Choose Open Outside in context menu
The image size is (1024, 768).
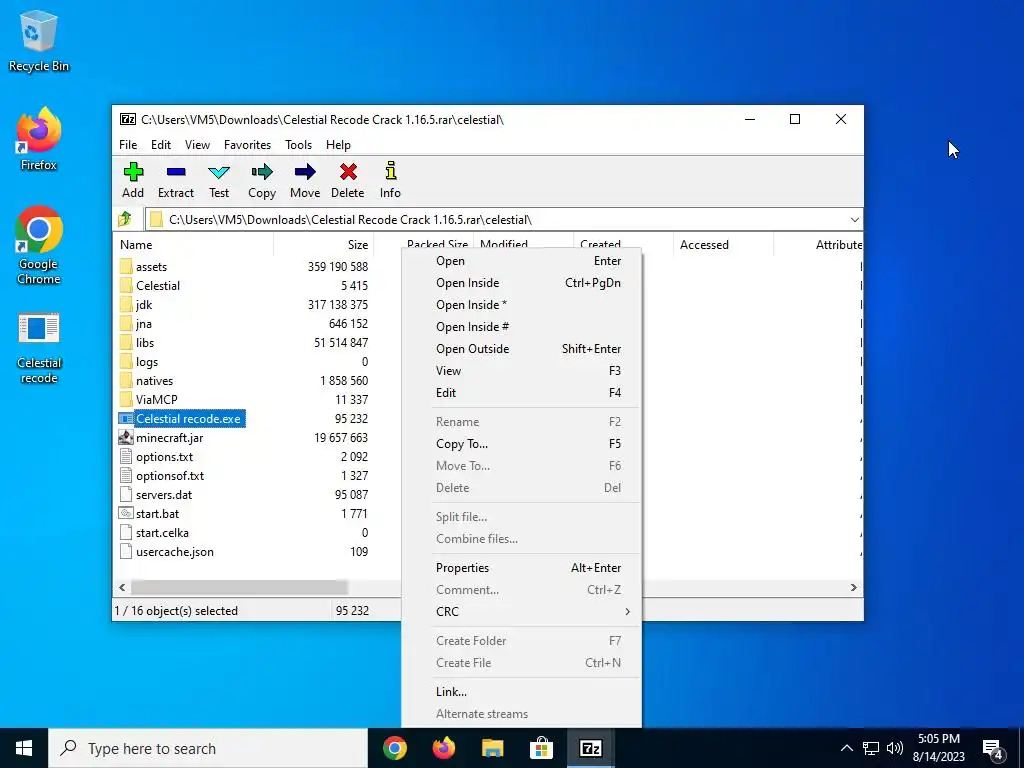coord(522,349)
